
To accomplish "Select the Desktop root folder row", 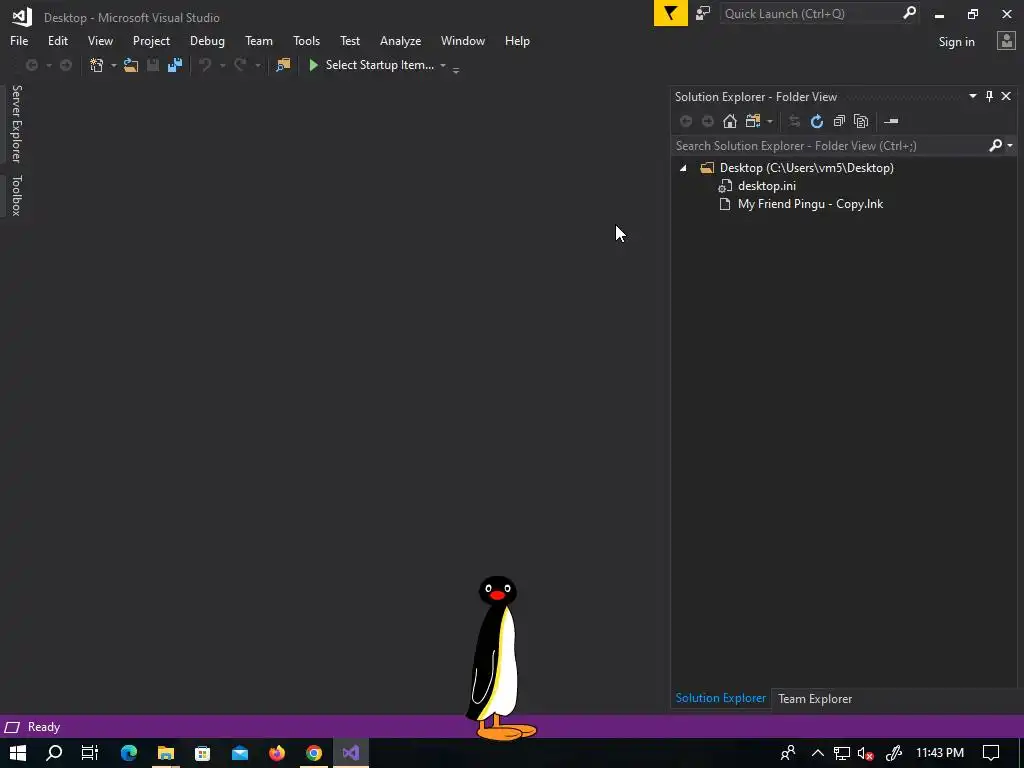I will point(807,168).
